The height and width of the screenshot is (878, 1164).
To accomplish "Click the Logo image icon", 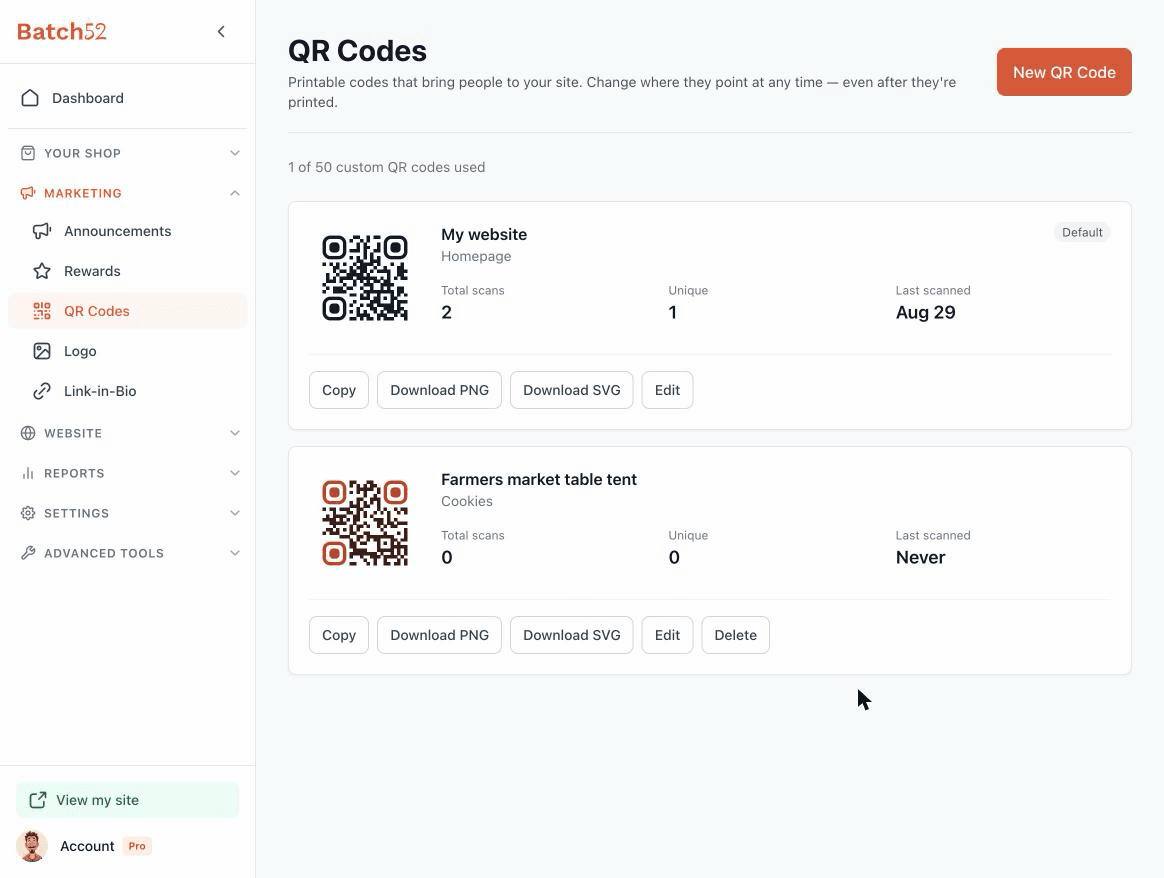I will click(42, 351).
